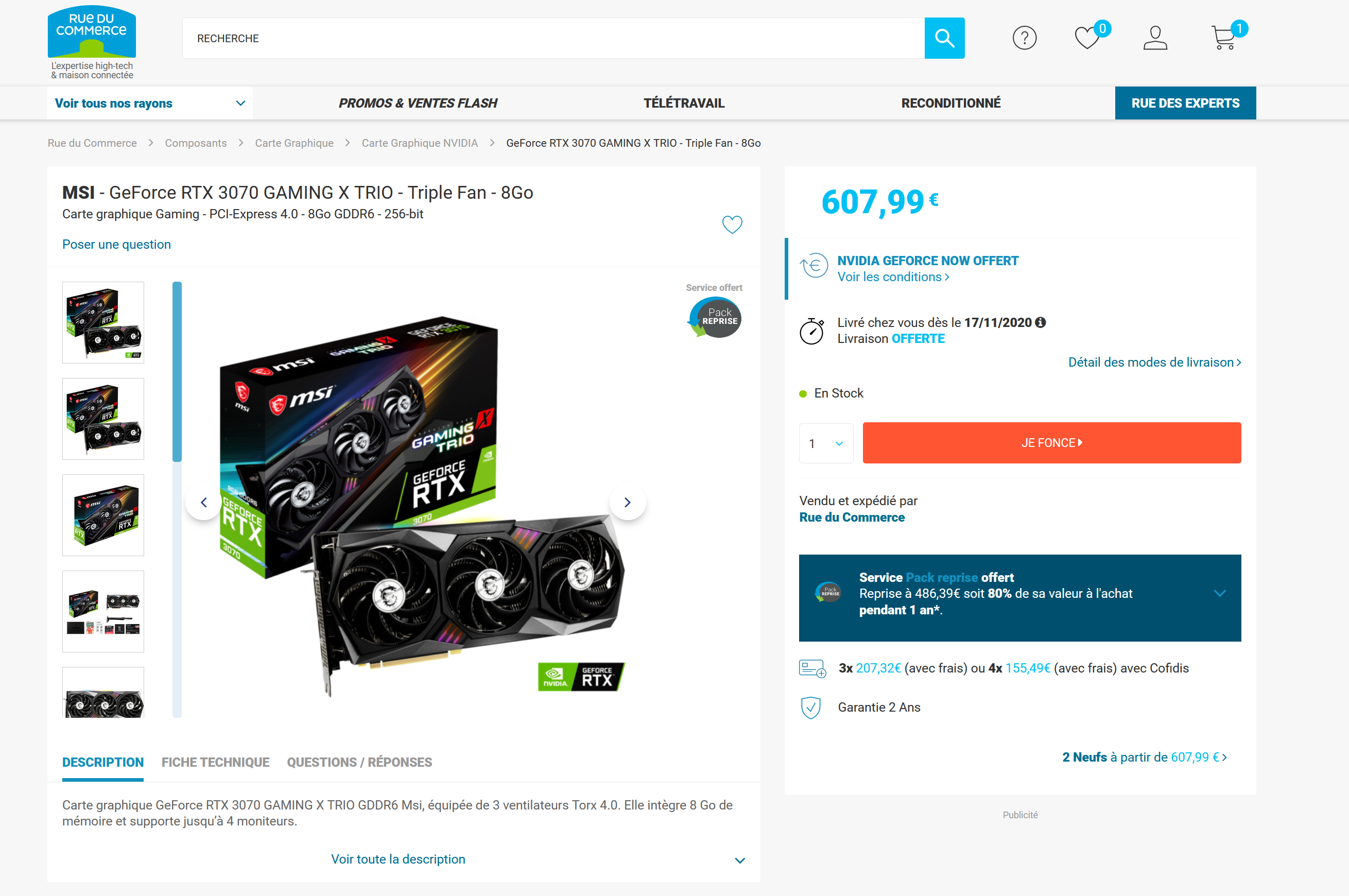Open Poser une question link
The height and width of the screenshot is (896, 1349).
coord(116,245)
